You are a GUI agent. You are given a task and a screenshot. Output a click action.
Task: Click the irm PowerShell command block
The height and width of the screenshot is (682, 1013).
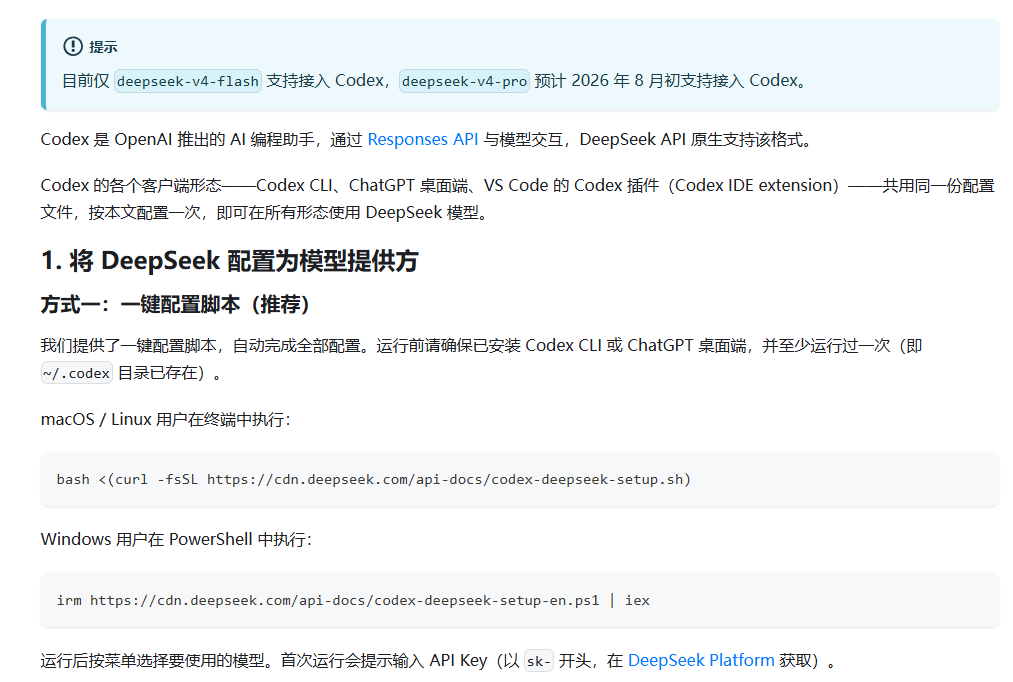520,600
